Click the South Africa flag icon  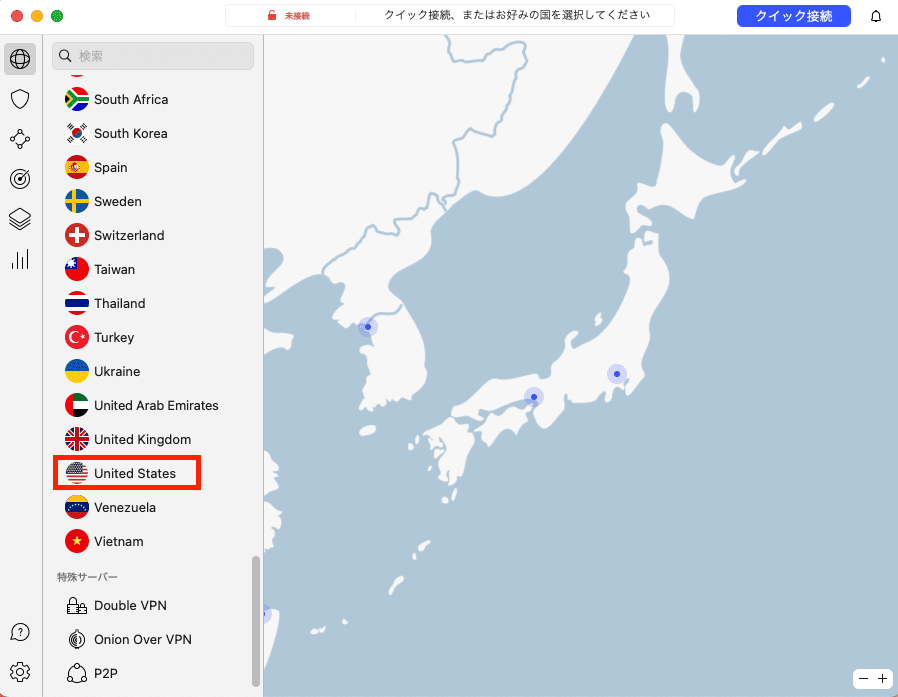click(77, 99)
